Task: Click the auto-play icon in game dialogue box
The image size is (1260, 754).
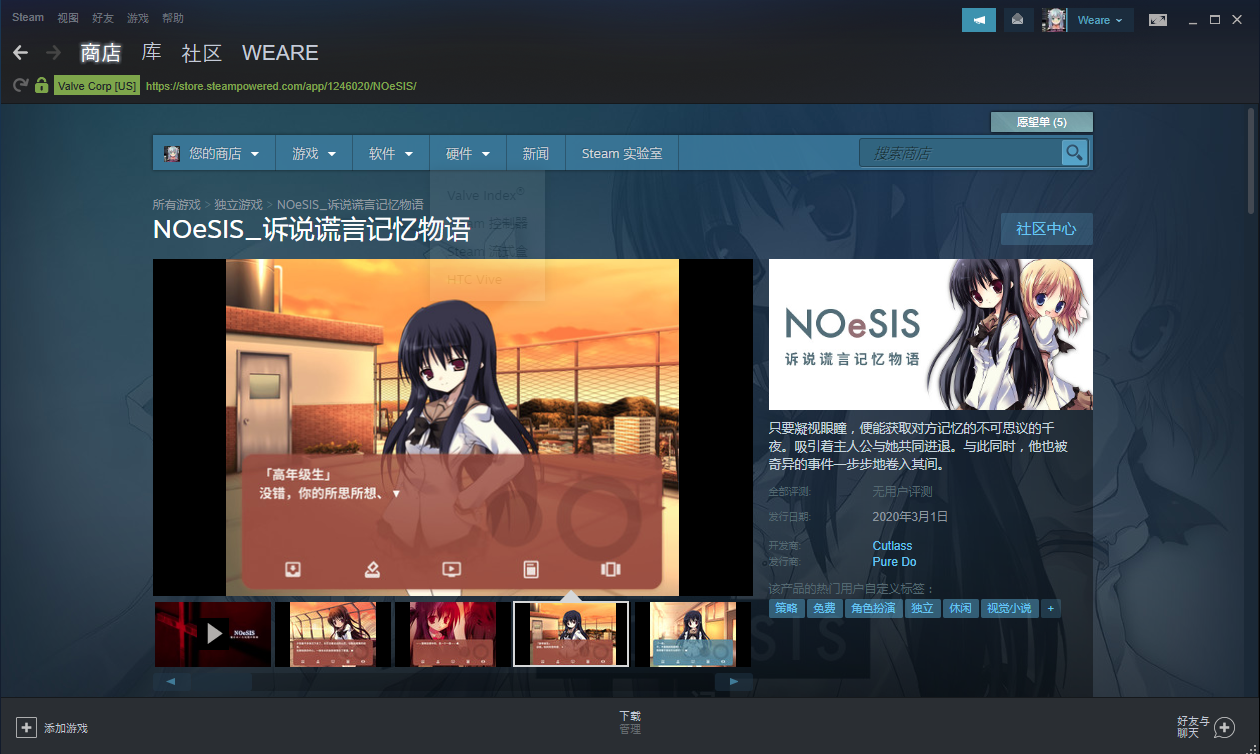Action: (451, 569)
